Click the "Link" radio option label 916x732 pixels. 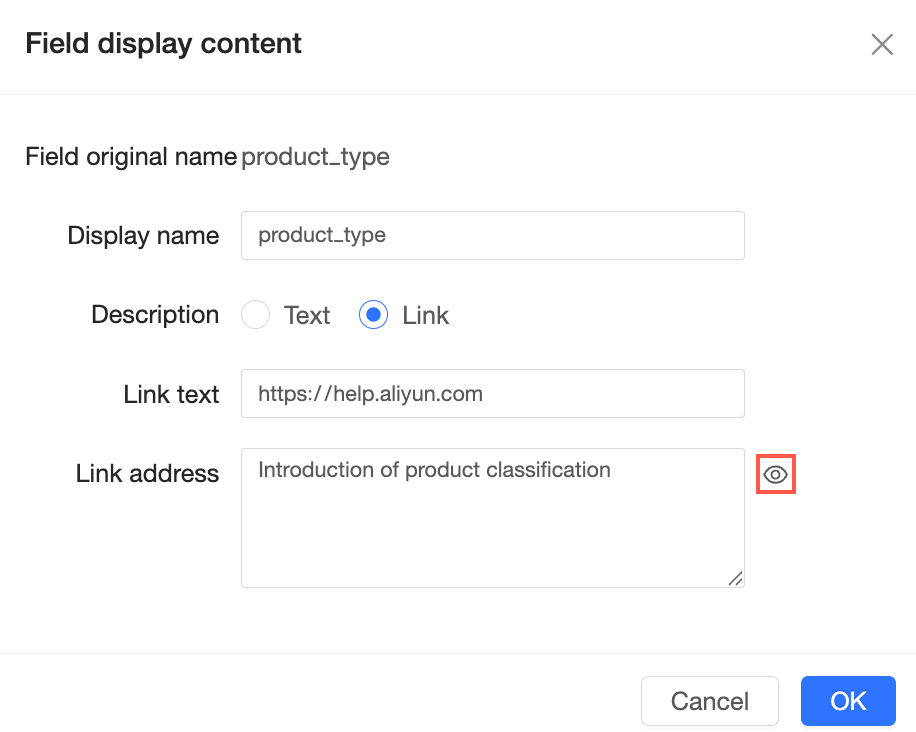425,315
